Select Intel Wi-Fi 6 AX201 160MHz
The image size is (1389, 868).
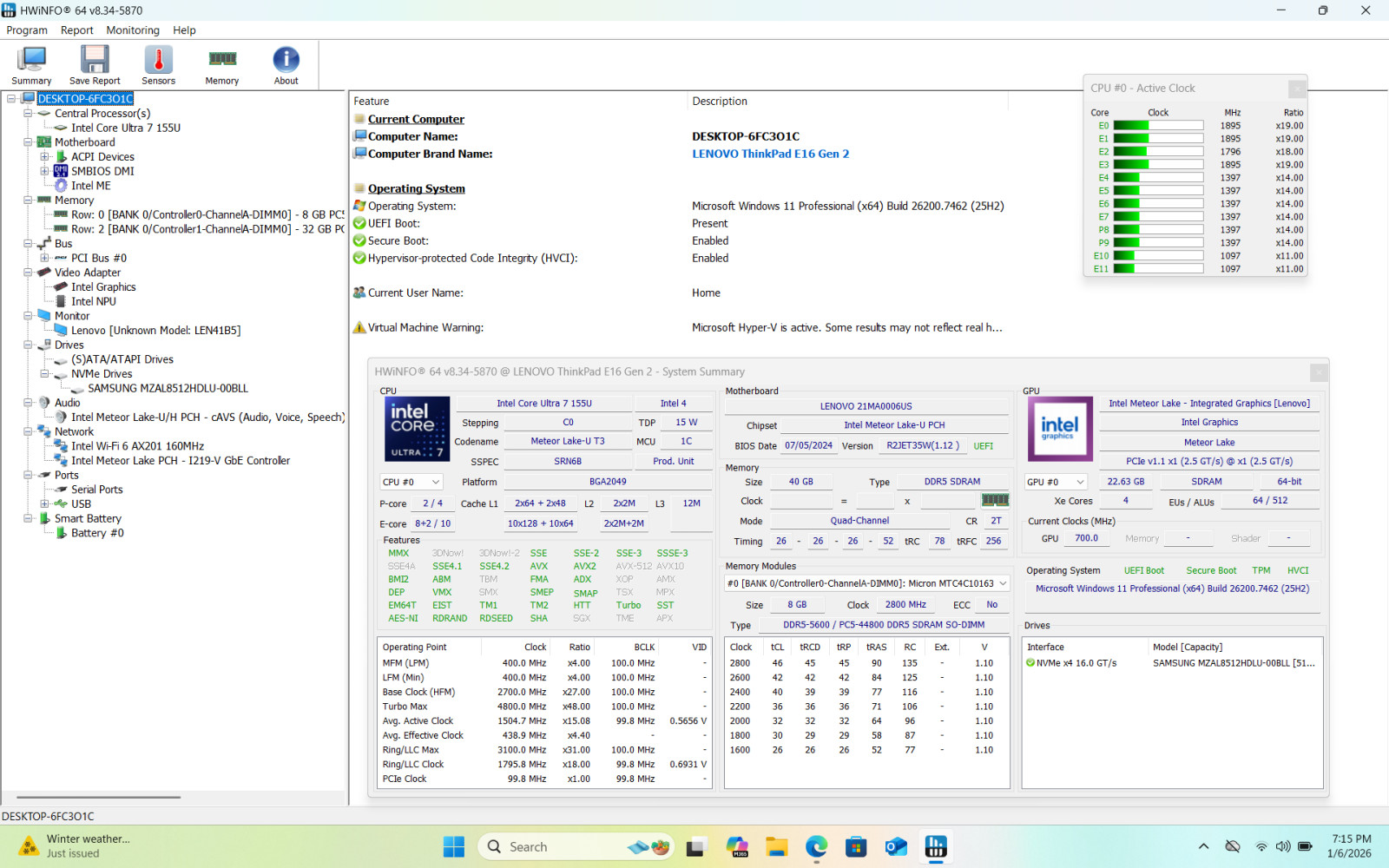(x=137, y=446)
